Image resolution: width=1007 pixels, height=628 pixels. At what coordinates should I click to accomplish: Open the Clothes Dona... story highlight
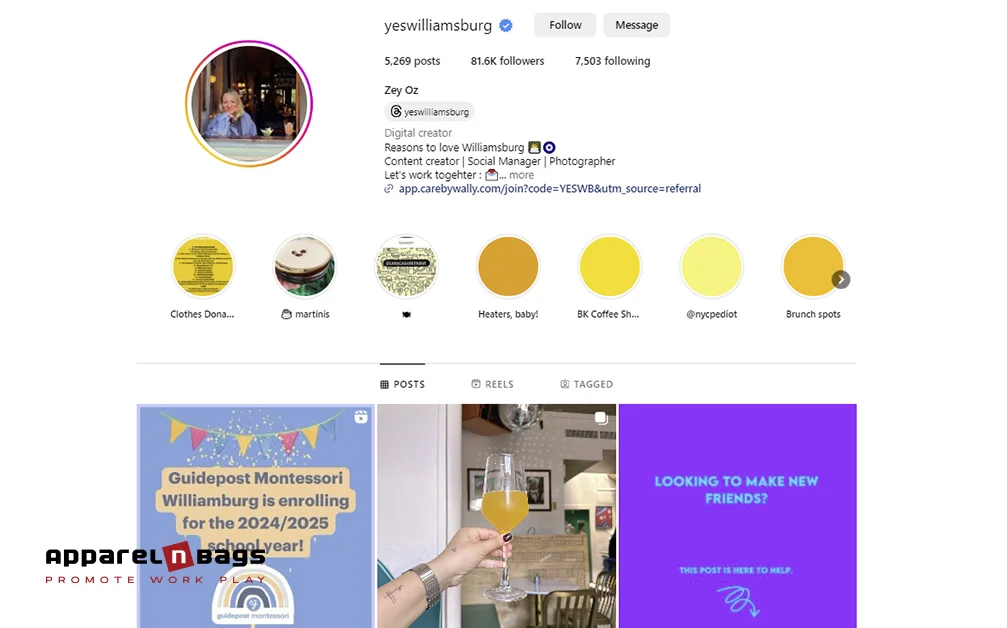pyautogui.click(x=203, y=266)
